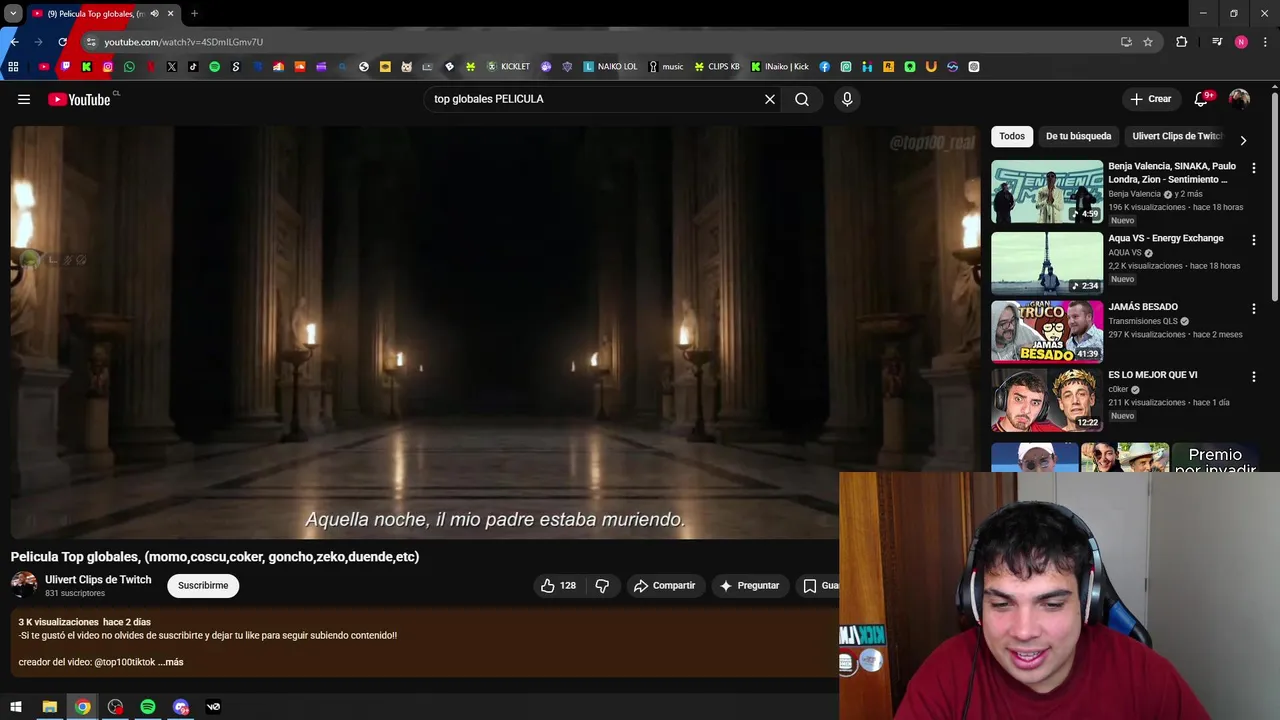
Task: Open Ulivert Clips de Twitch channel name
Action: click(x=98, y=580)
